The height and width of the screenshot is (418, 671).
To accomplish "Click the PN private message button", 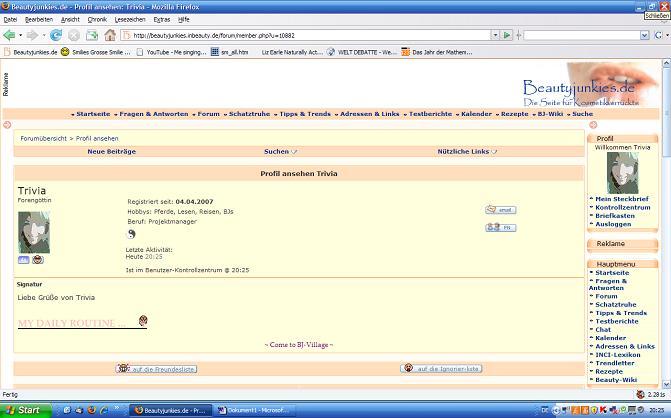I will point(501,228).
